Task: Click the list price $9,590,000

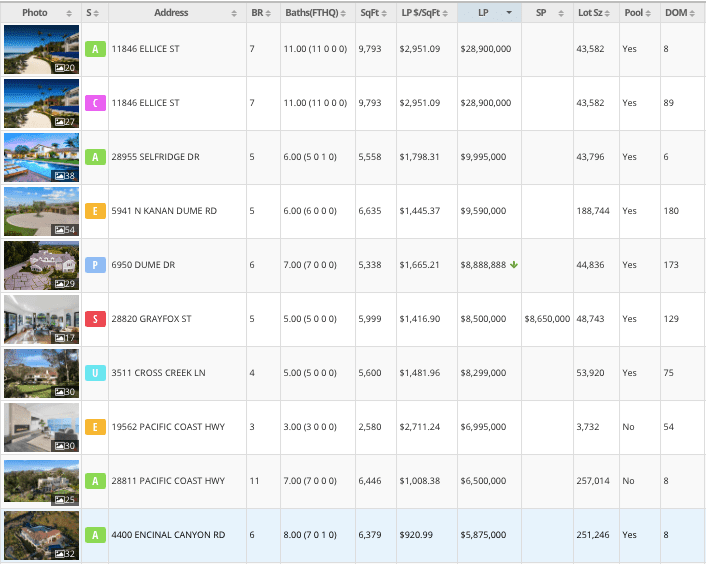Action: [483, 211]
